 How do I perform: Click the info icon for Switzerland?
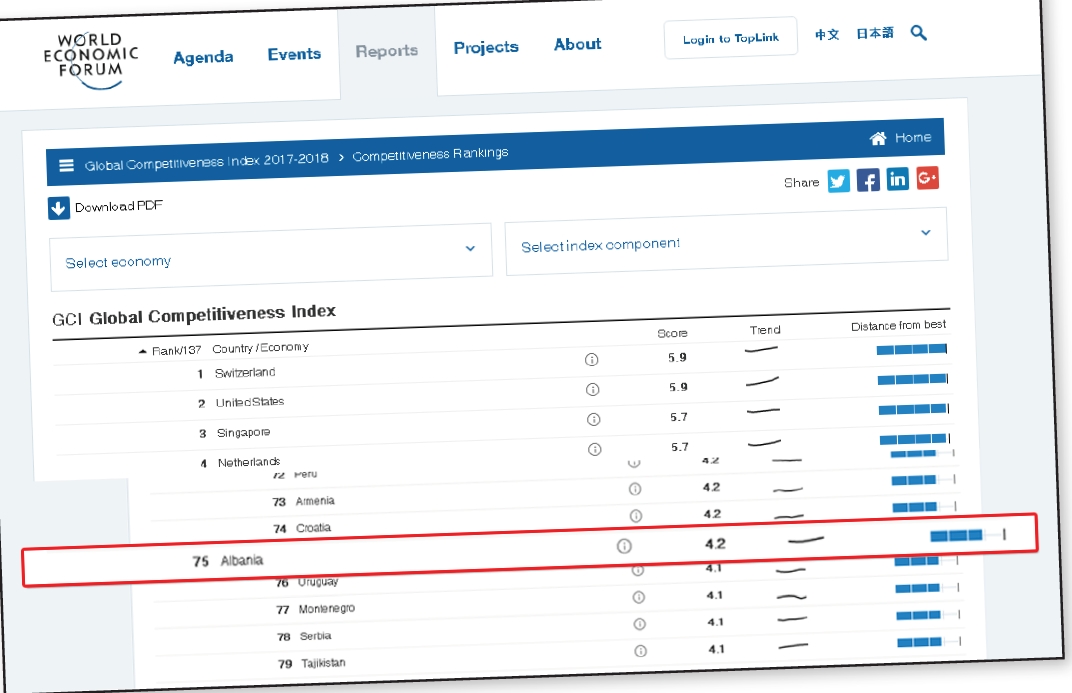(x=591, y=360)
